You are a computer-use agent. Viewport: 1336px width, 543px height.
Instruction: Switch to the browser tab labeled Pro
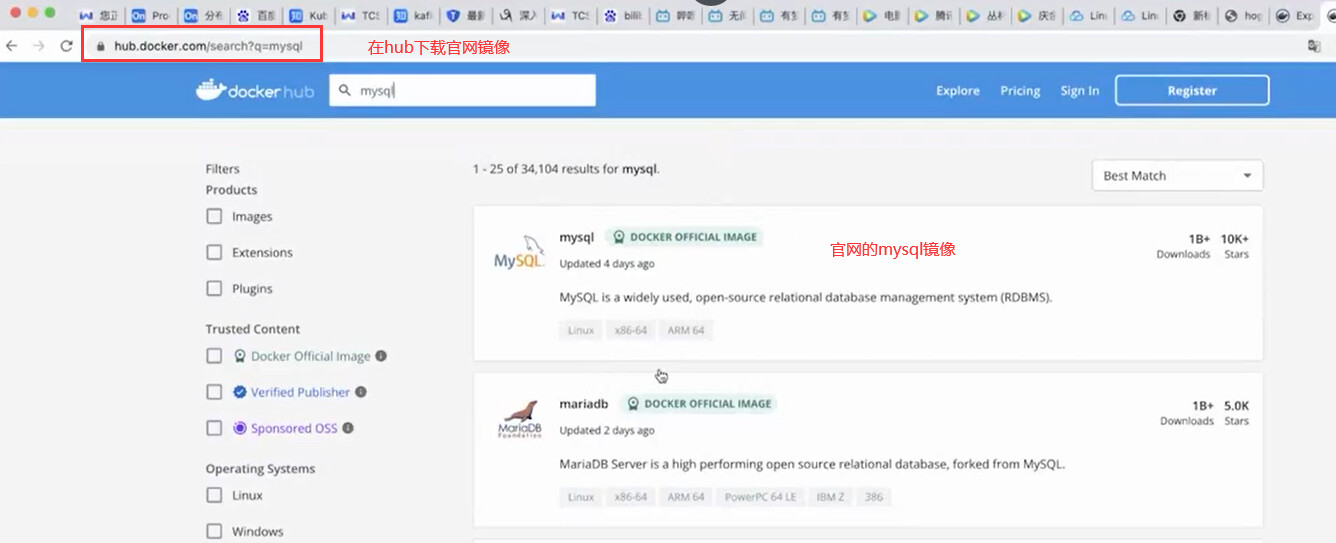(151, 16)
